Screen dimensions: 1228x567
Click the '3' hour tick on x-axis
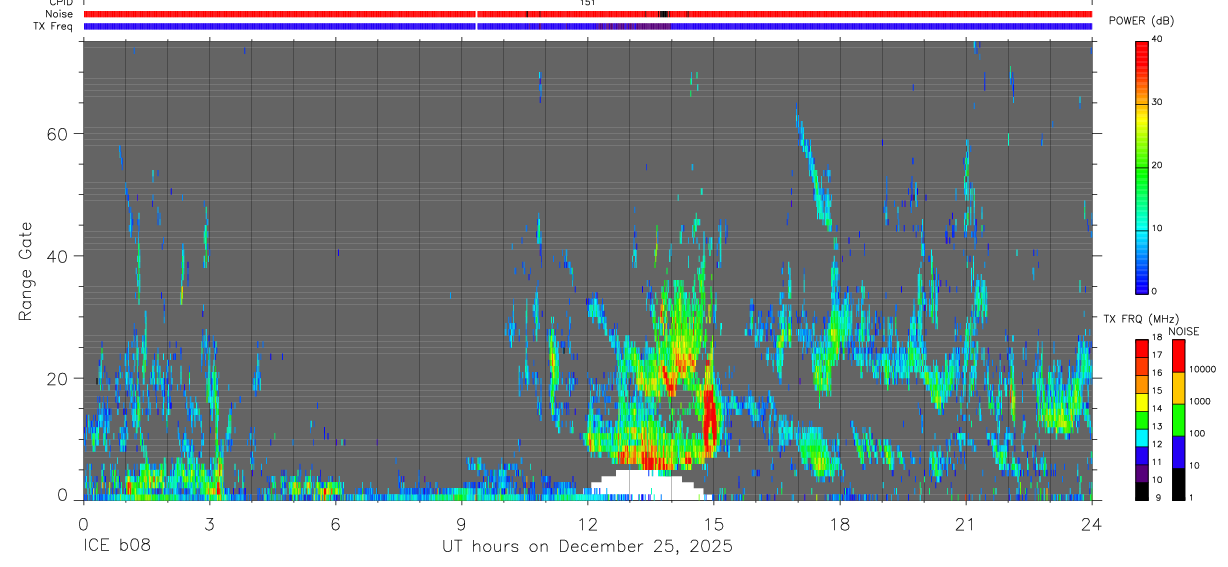209,523
